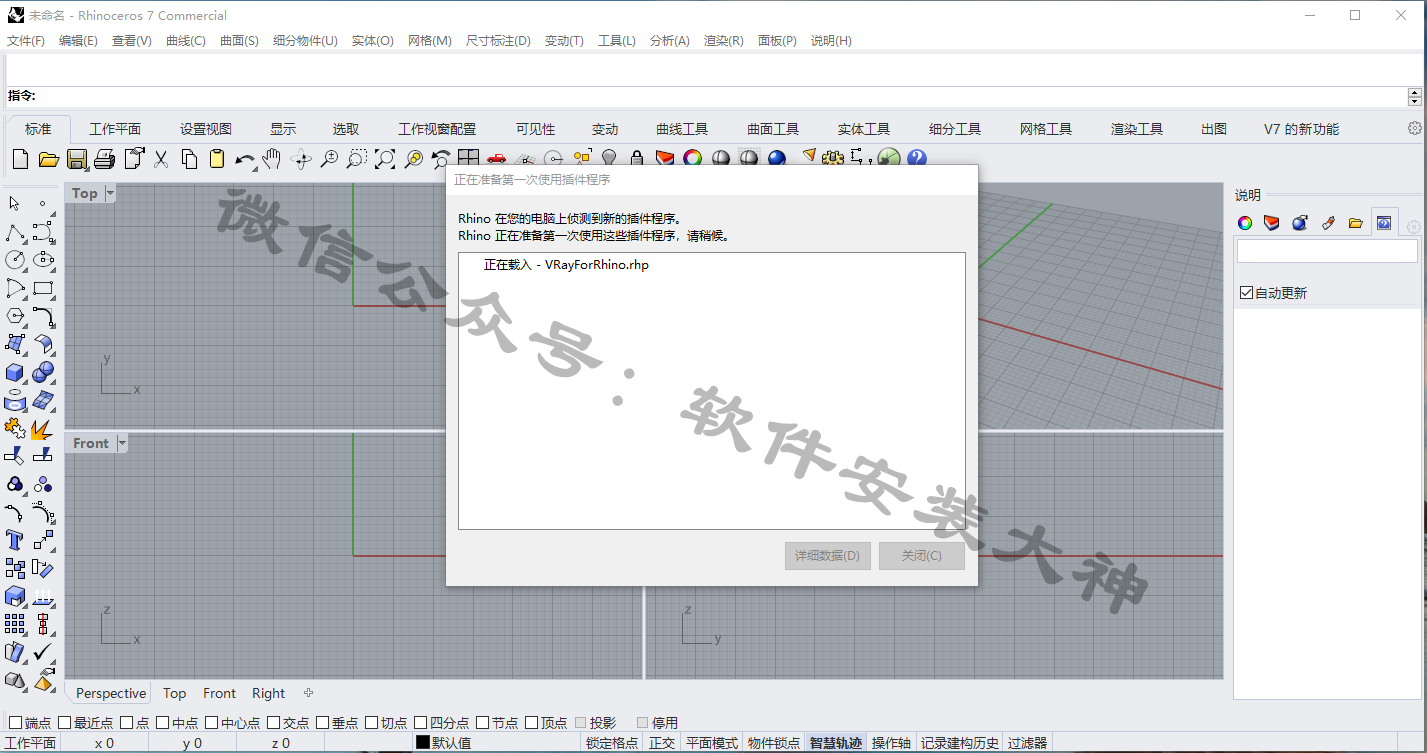Click the Zoom extents icon

tap(385, 159)
